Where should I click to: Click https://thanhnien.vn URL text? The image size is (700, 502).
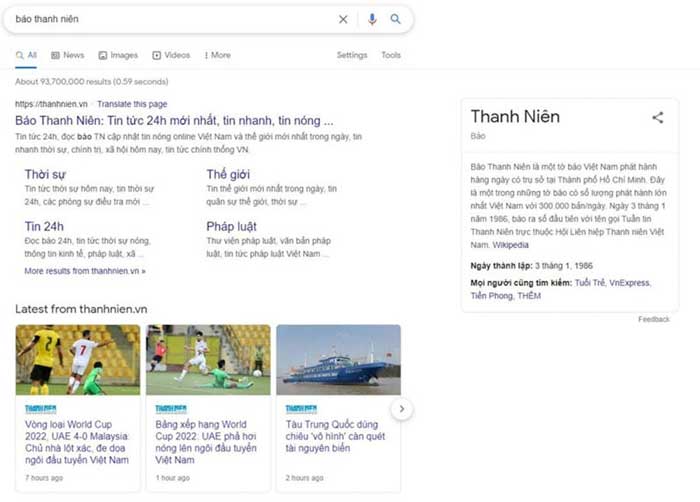click(51, 104)
